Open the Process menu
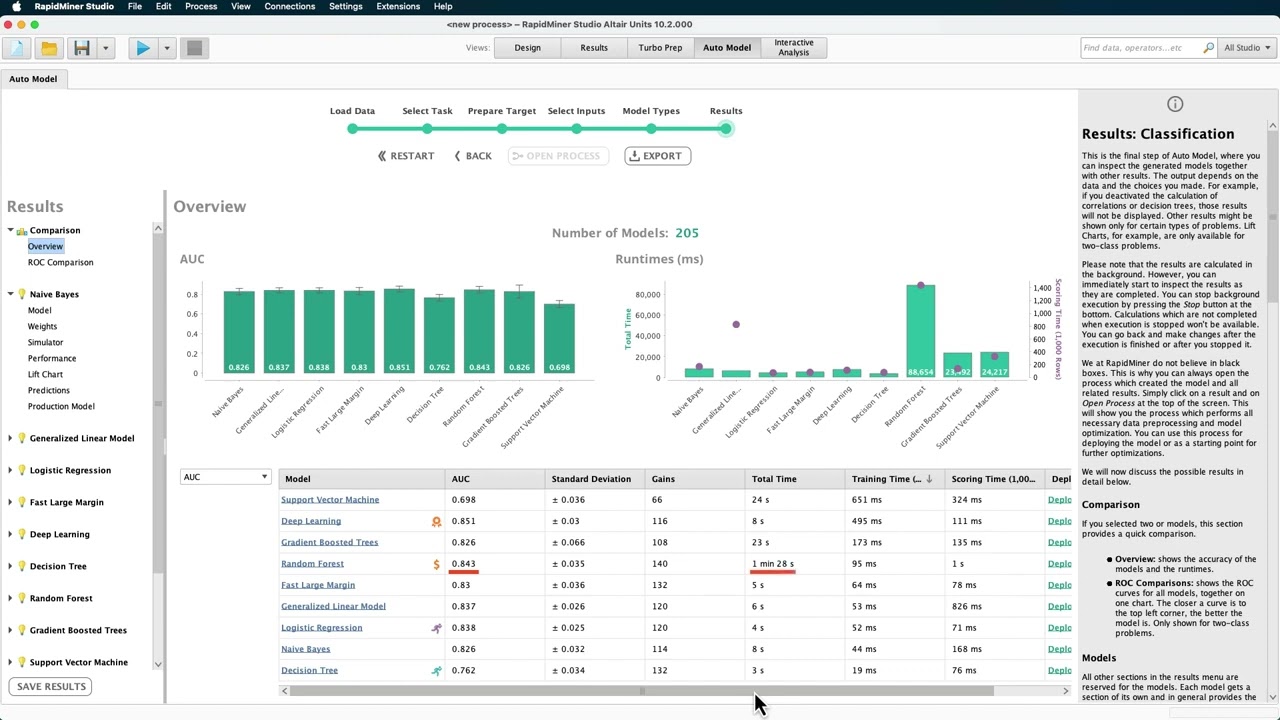 [201, 6]
